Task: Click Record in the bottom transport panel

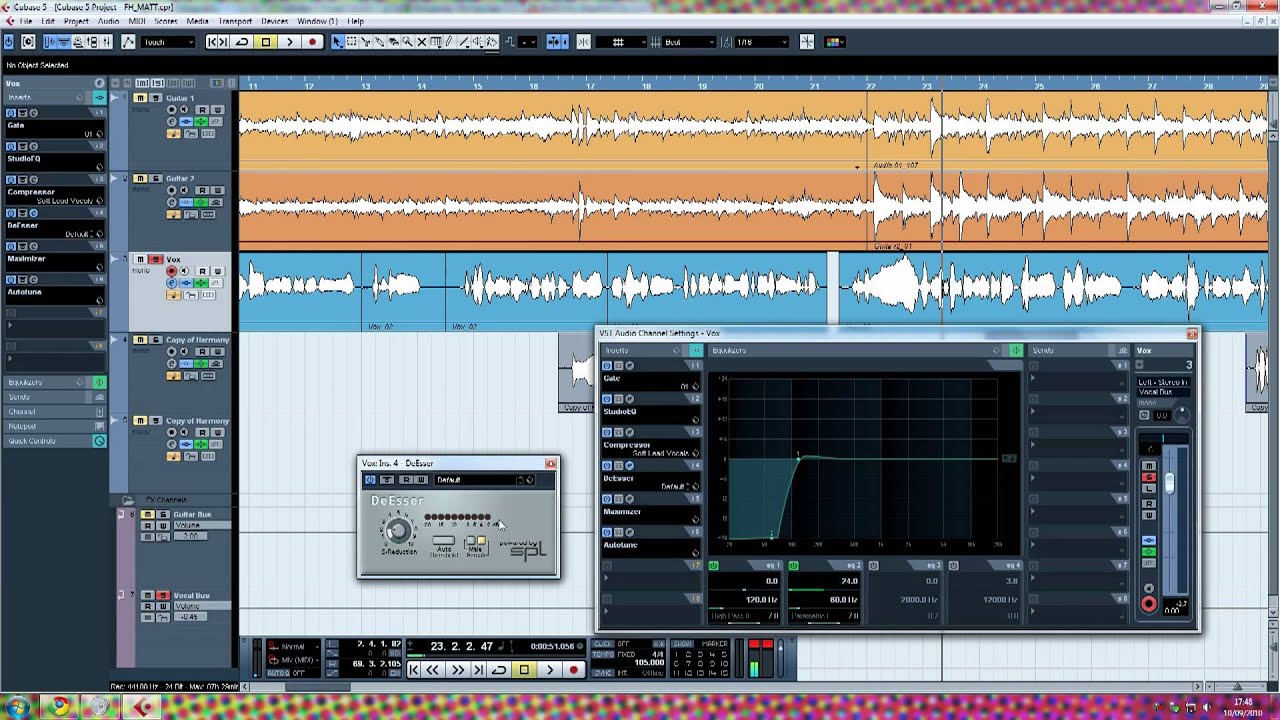Action: tap(574, 670)
